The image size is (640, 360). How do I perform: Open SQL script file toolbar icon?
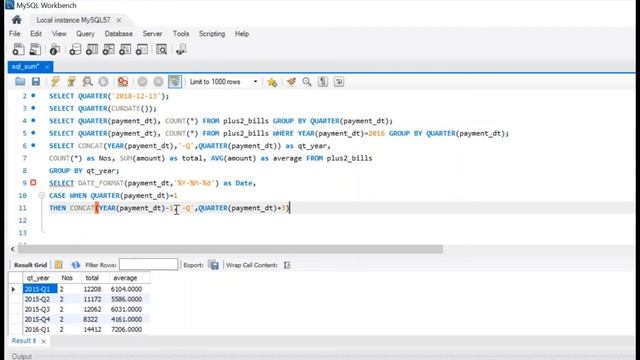click(35, 49)
